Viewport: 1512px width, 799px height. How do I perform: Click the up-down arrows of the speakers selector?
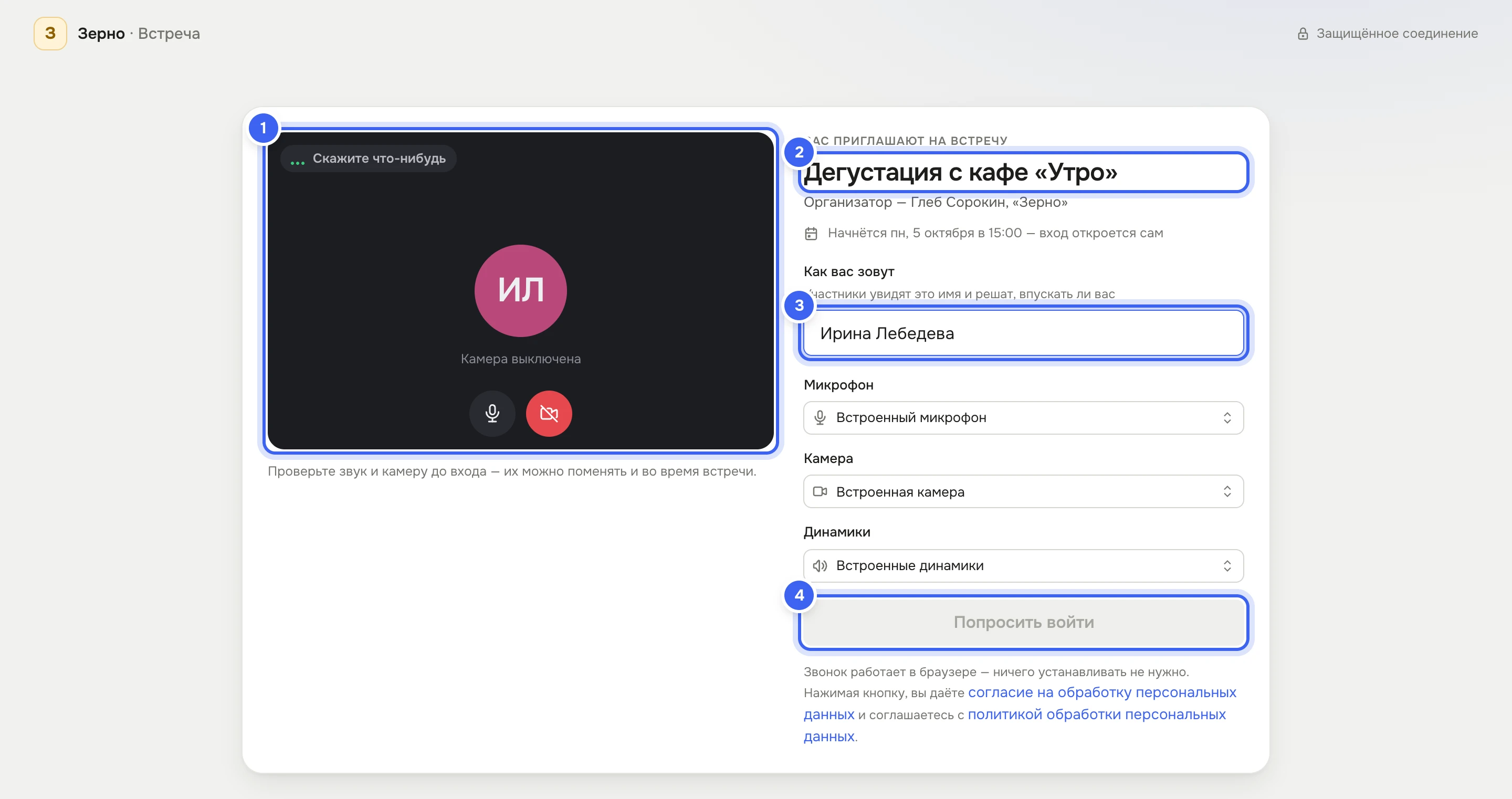[1227, 566]
